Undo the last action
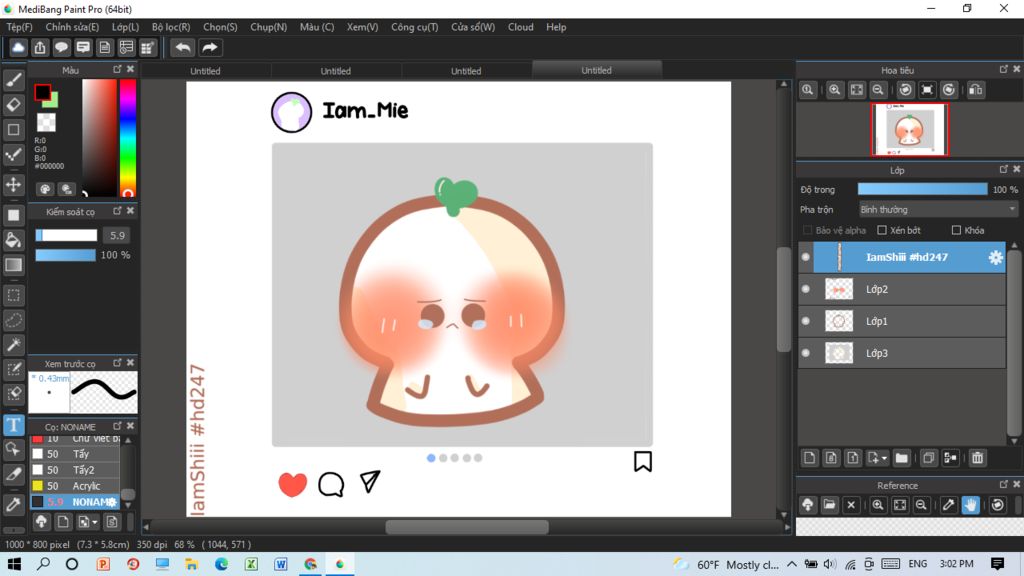Image resolution: width=1024 pixels, height=576 pixels. click(183, 47)
